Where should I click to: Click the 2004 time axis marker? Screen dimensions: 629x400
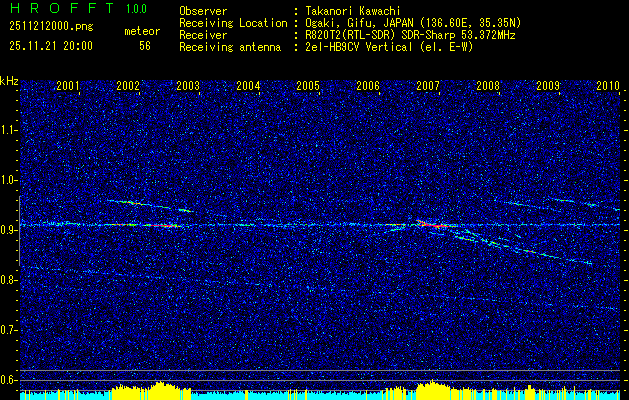248,85
